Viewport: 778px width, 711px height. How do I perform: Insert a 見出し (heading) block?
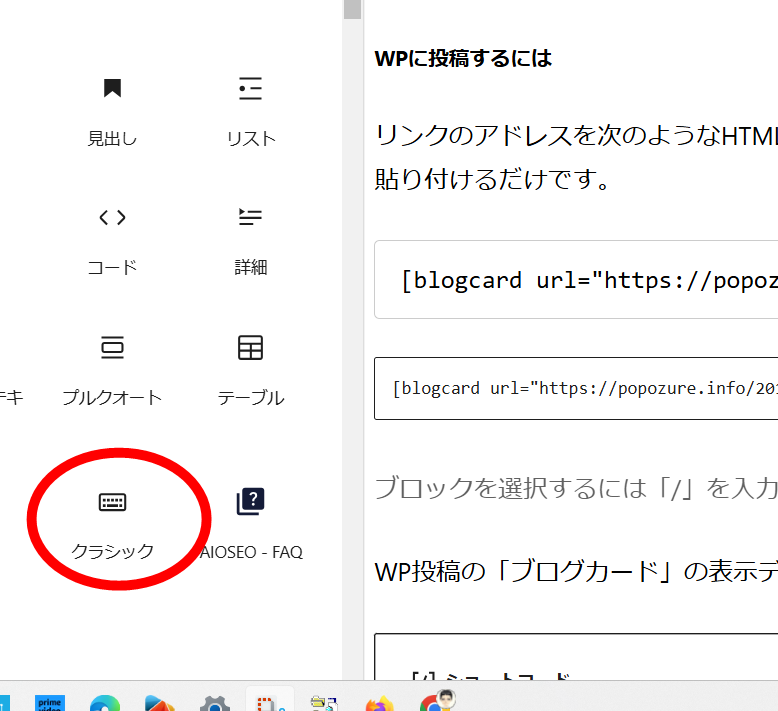(112, 108)
